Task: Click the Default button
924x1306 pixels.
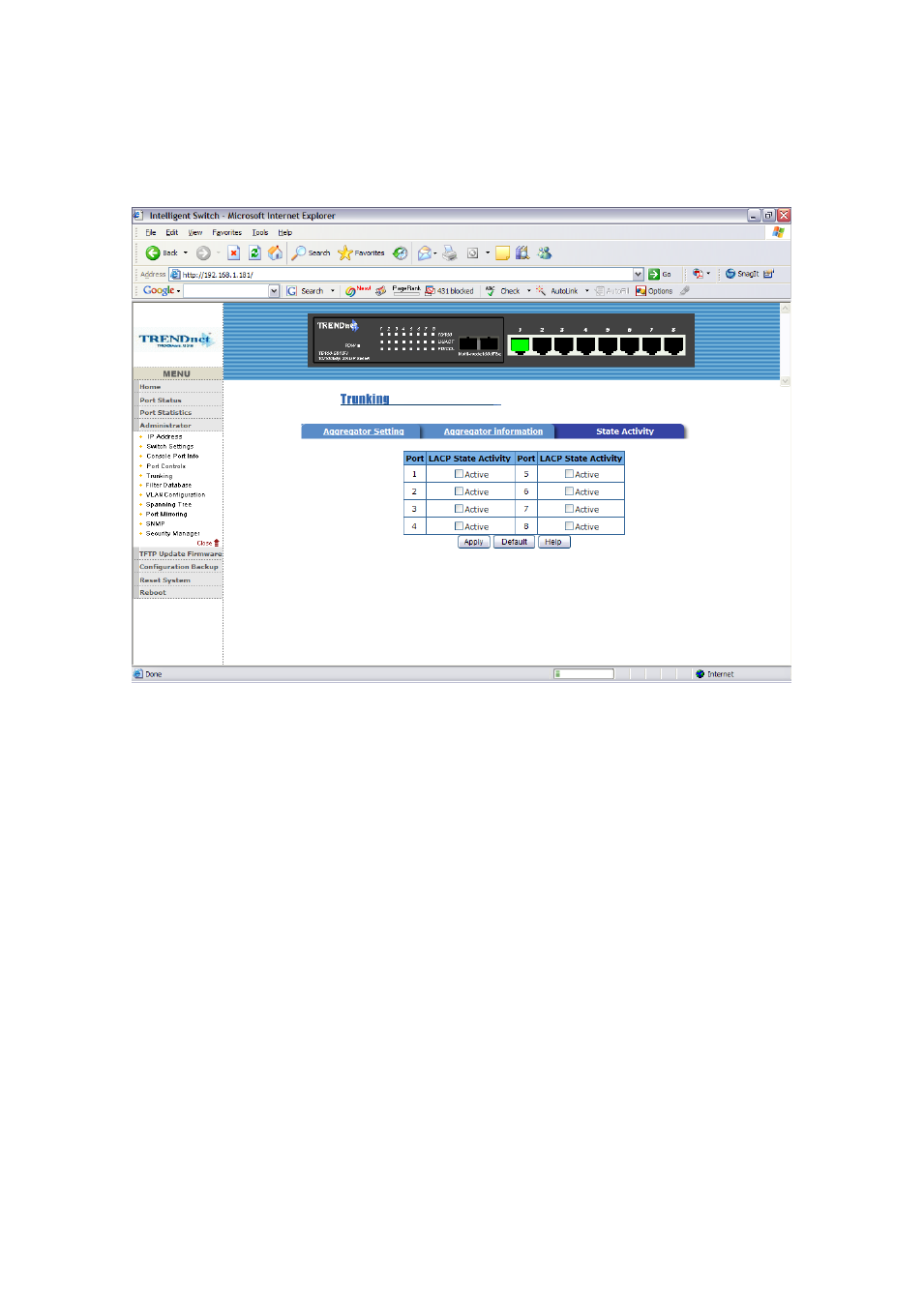Action: [514, 542]
